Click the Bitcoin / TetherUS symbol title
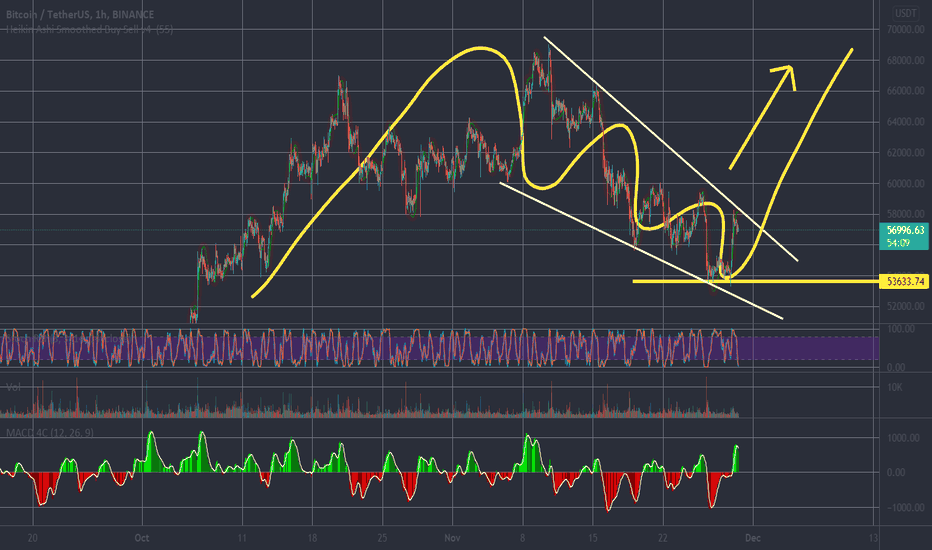 pyautogui.click(x=80, y=14)
